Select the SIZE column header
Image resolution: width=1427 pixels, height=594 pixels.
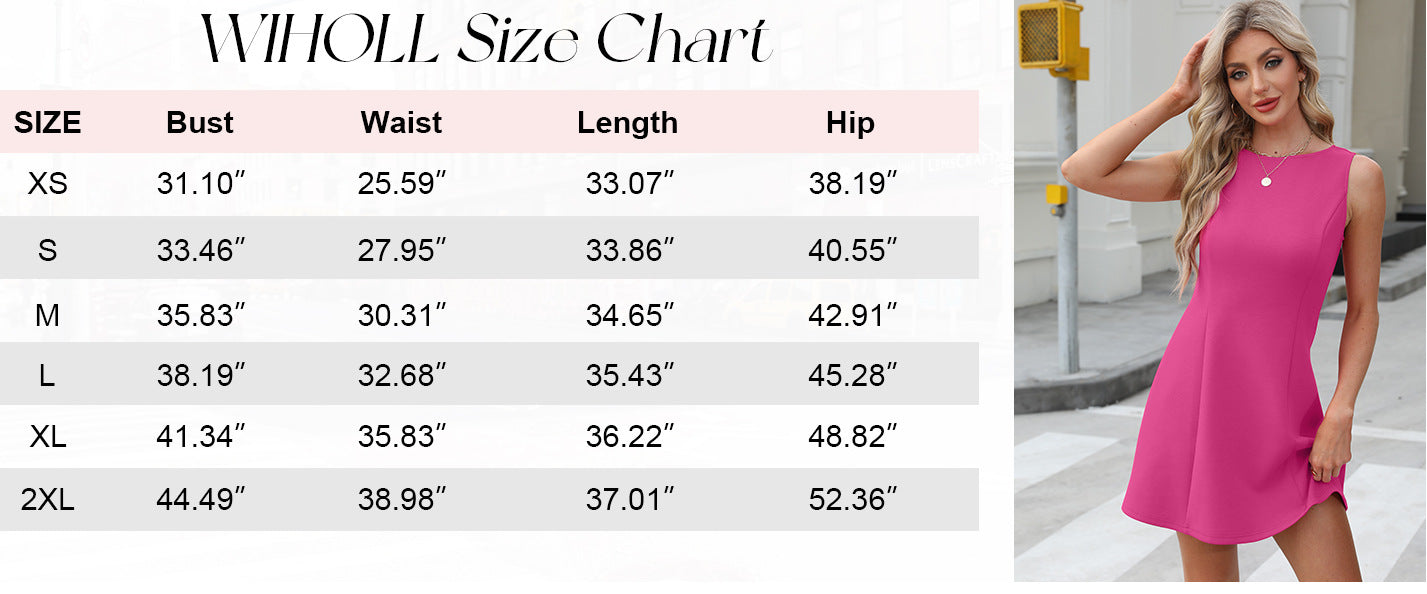(x=47, y=123)
